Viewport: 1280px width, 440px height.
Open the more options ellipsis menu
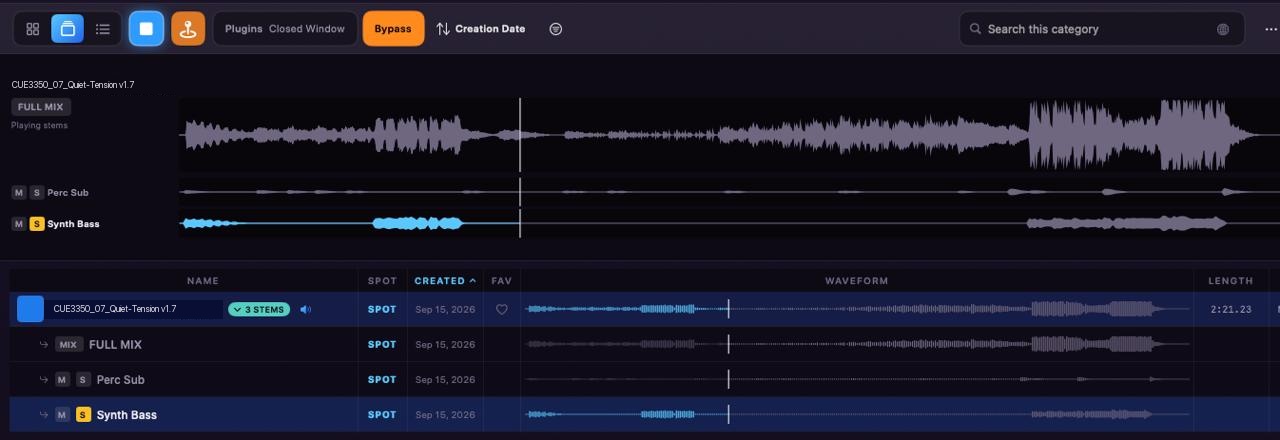[x=1270, y=29]
